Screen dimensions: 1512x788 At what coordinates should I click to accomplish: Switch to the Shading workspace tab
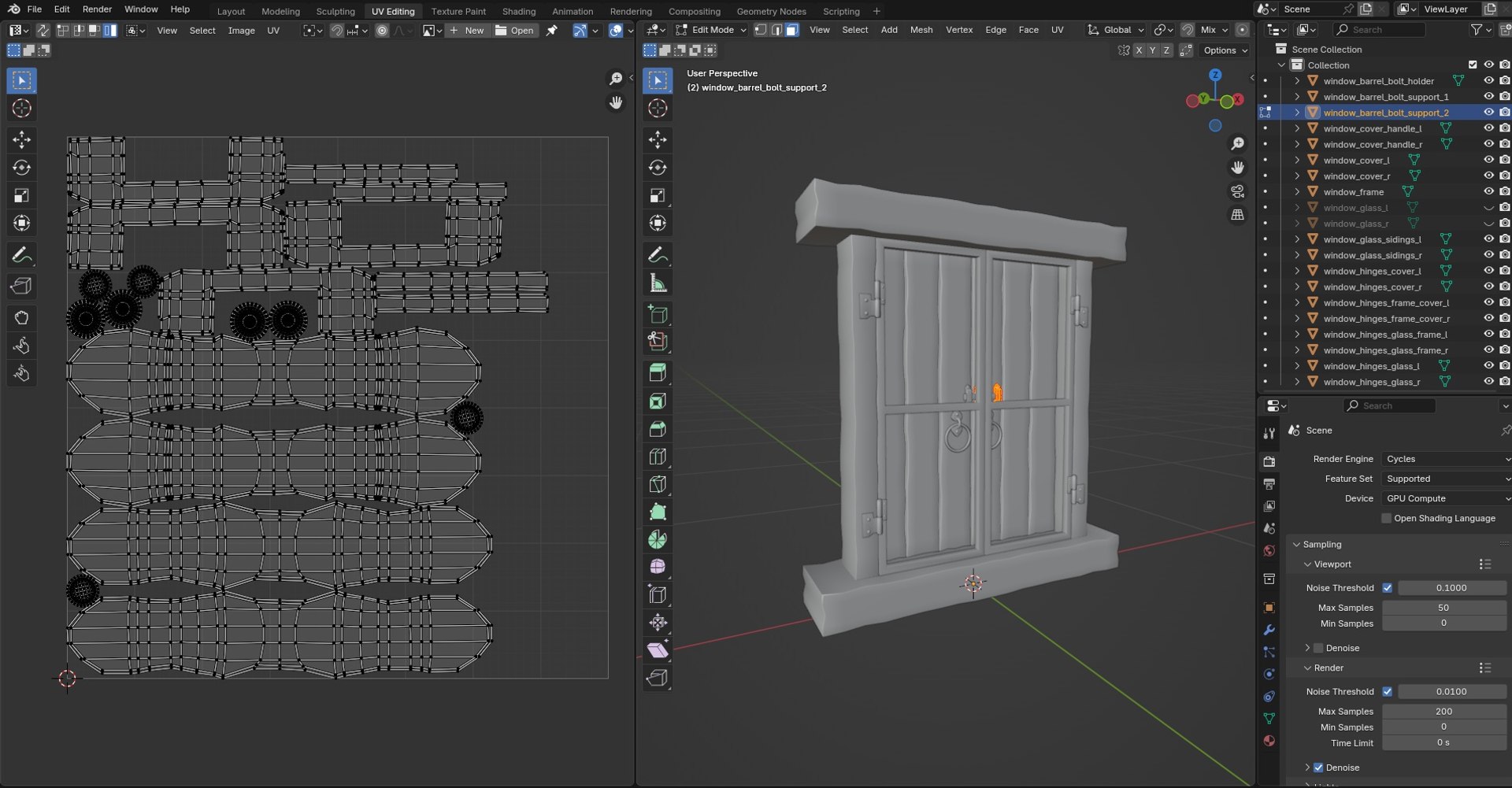pyautogui.click(x=519, y=11)
